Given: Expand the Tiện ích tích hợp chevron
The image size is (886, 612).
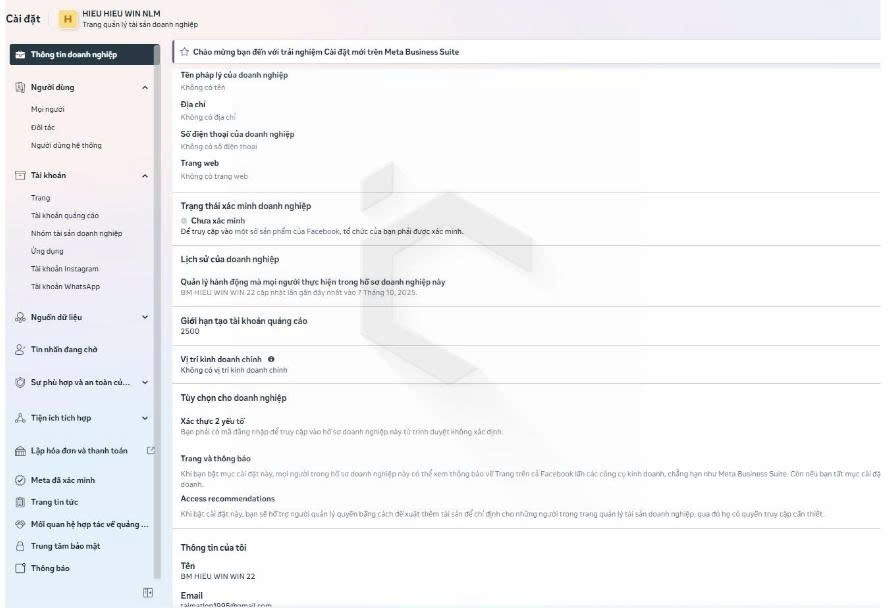Looking at the screenshot, I should (145, 418).
